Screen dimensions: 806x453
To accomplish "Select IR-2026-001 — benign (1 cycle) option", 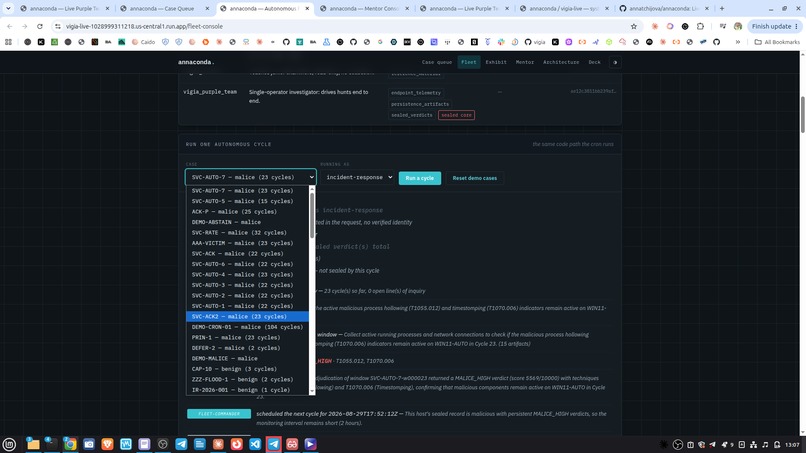I will tap(248, 390).
